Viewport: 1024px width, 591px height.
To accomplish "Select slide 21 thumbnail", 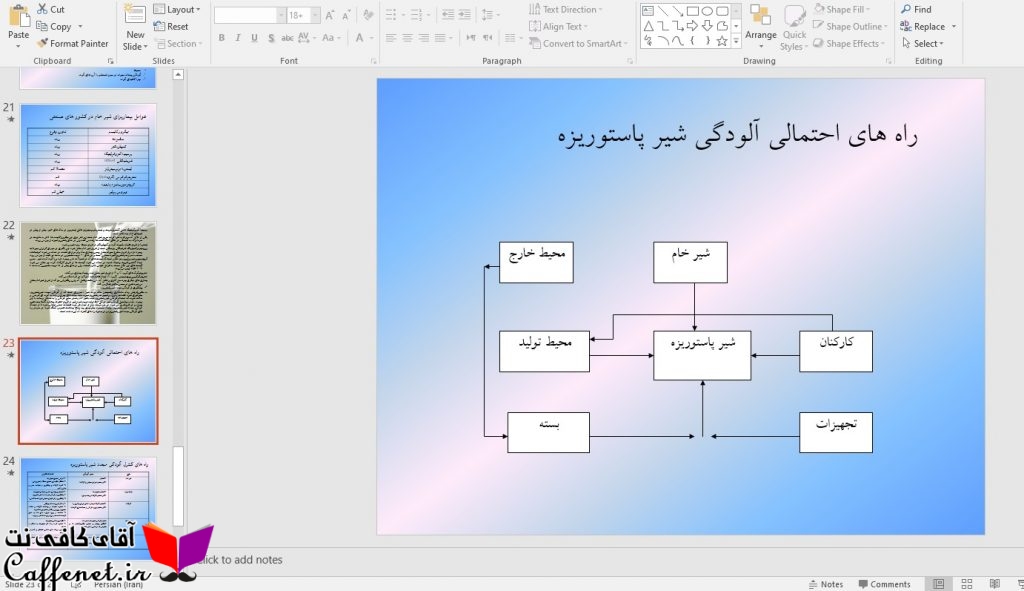I will point(88,155).
